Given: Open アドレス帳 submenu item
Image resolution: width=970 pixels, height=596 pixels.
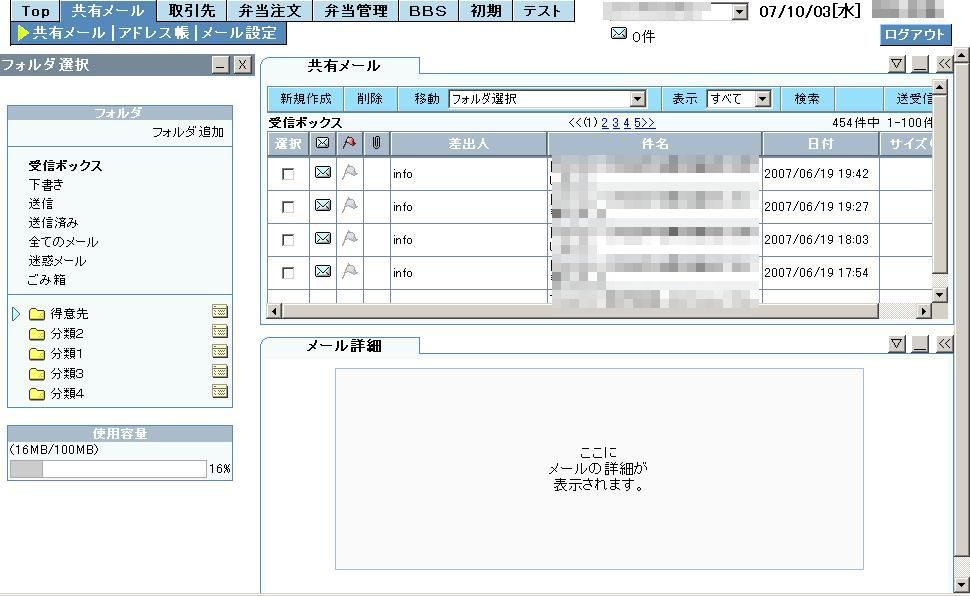Looking at the screenshot, I should pos(153,33).
